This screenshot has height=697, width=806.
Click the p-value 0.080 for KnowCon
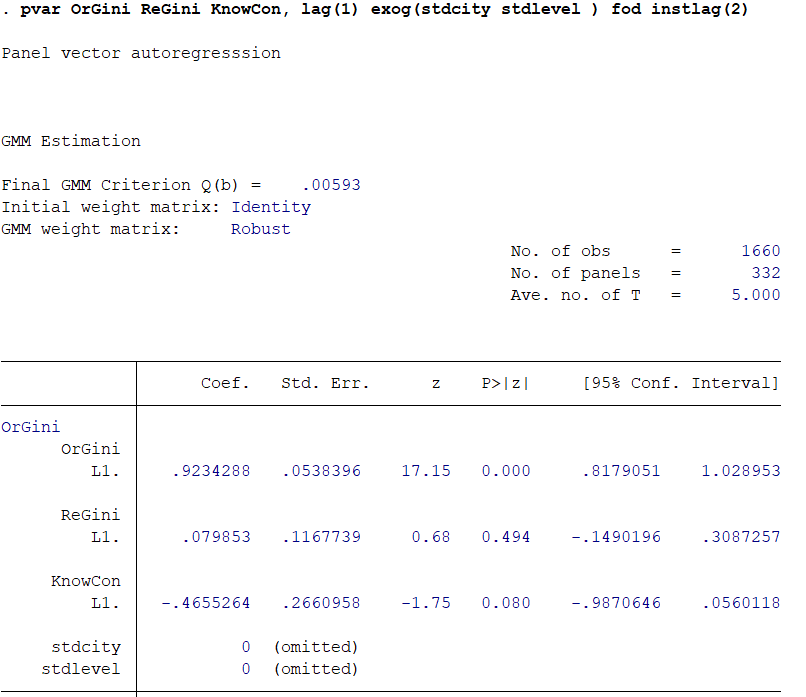coord(506,603)
